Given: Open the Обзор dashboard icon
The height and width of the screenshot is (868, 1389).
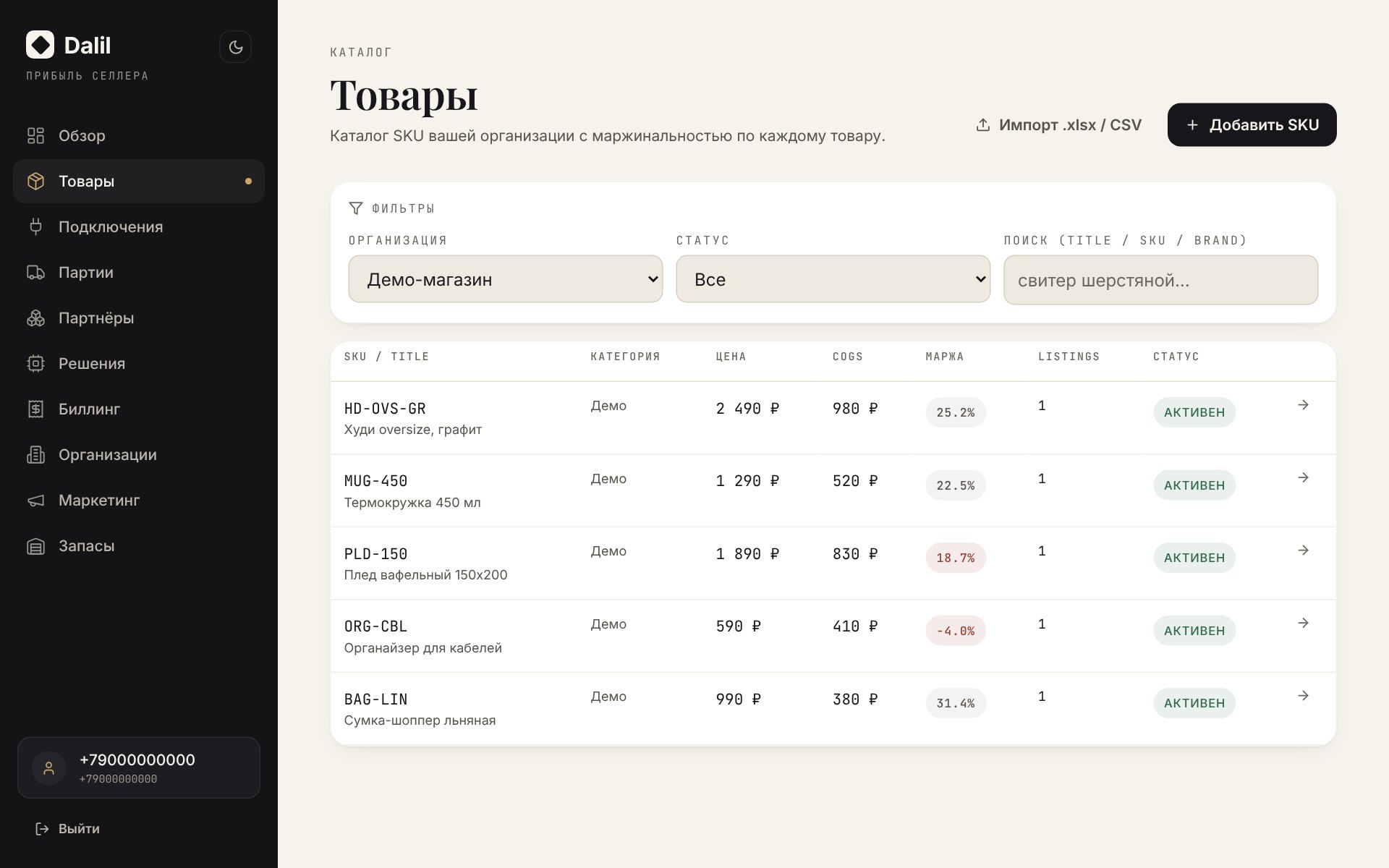Looking at the screenshot, I should [x=35, y=136].
